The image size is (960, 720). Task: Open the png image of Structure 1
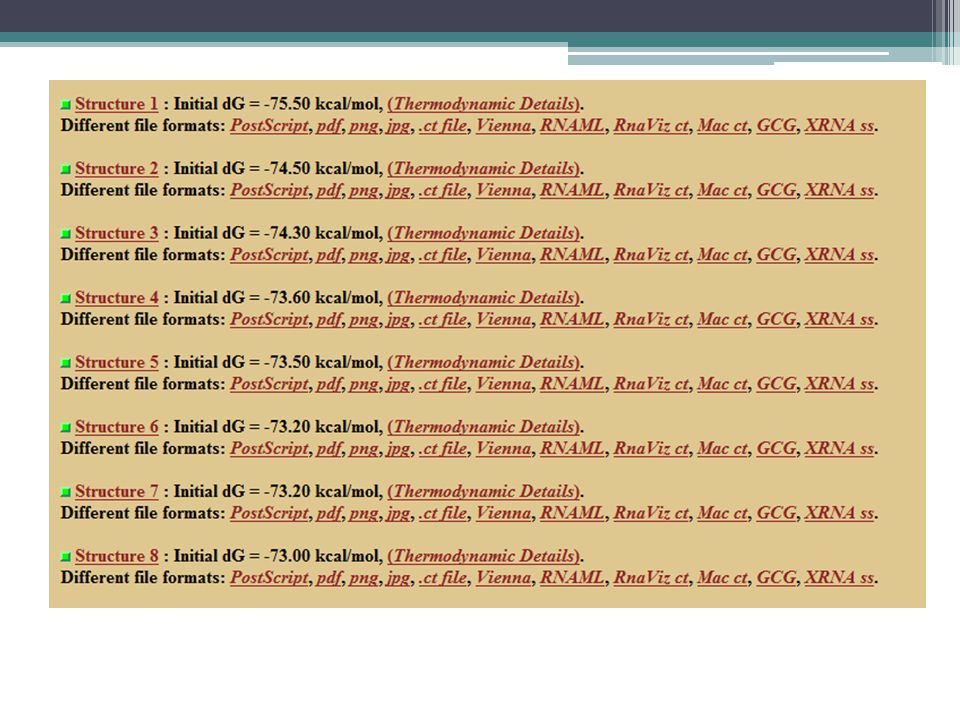point(364,127)
